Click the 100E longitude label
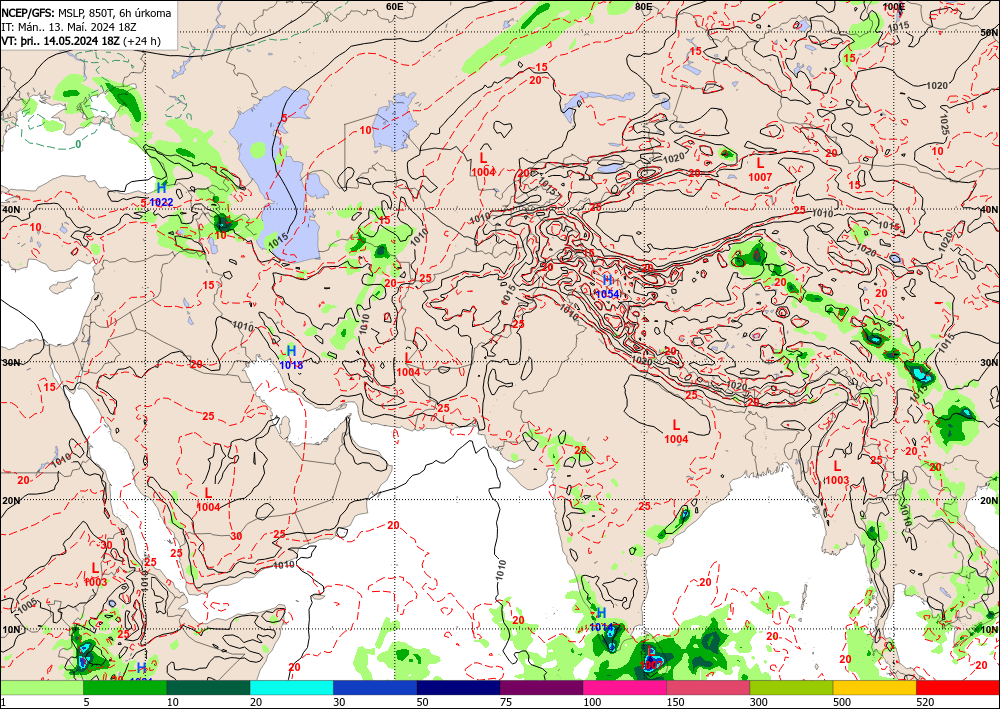 894,6
